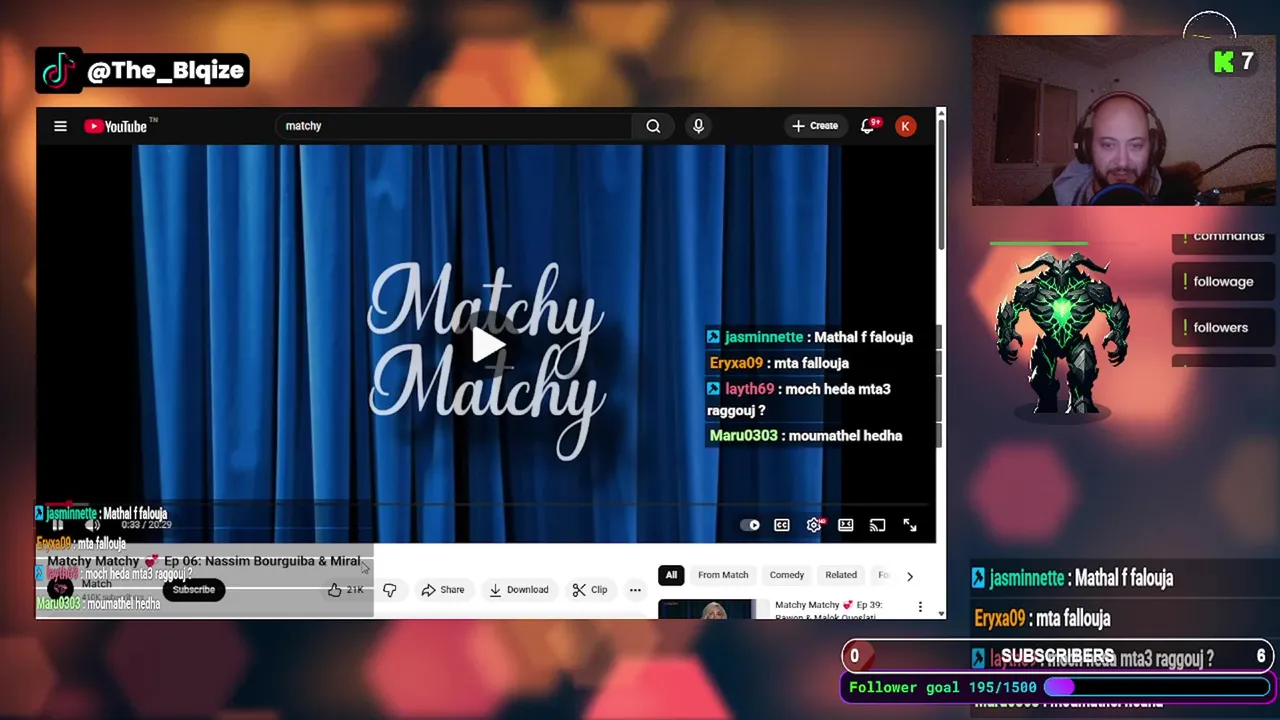
Task: Click the green armored avatar character
Action: [1063, 333]
